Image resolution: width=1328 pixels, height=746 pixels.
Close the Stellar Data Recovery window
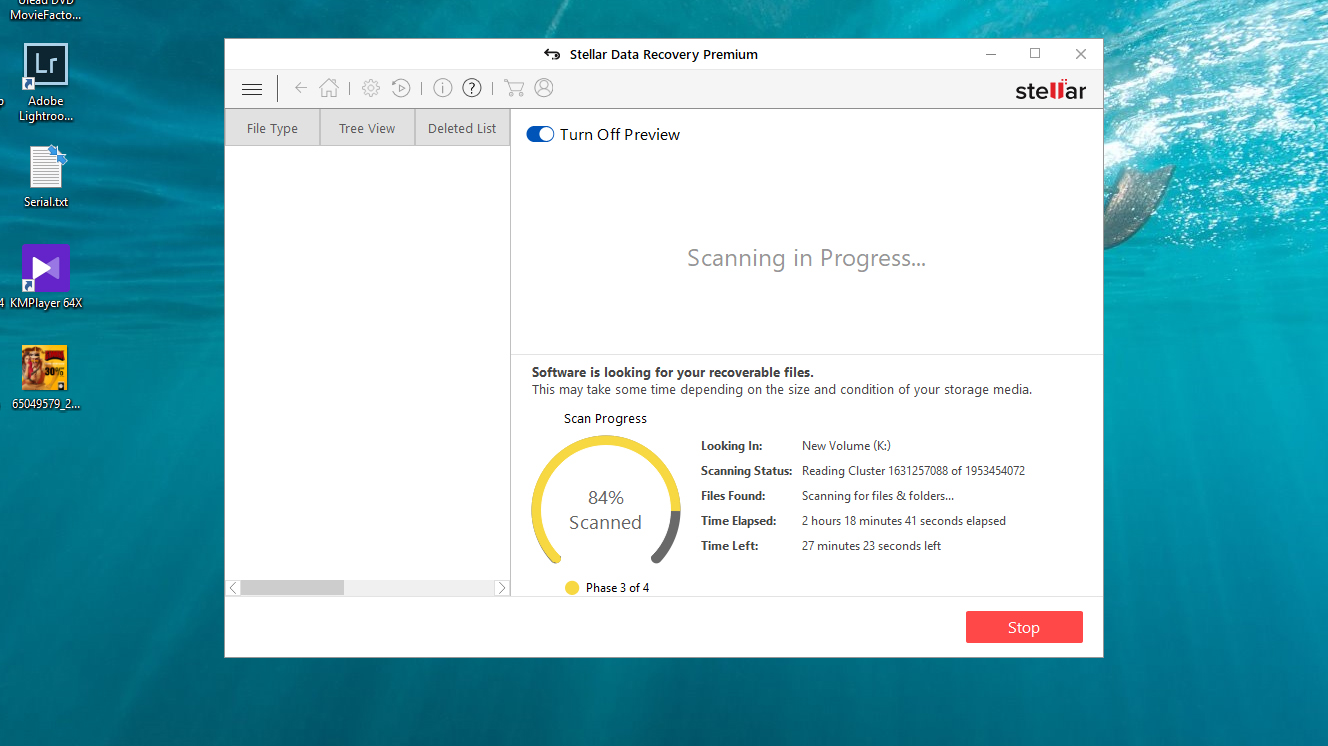click(1081, 54)
